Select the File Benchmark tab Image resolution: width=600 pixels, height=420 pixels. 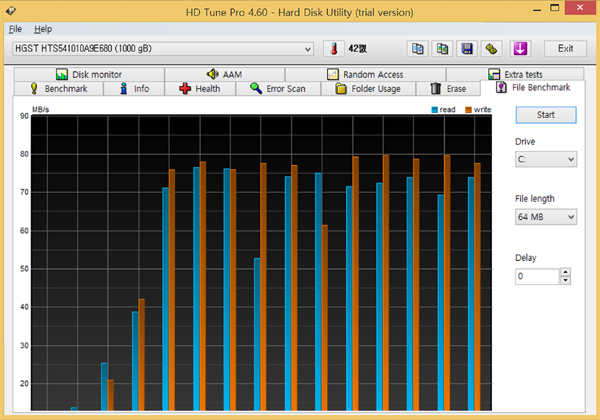[533, 88]
